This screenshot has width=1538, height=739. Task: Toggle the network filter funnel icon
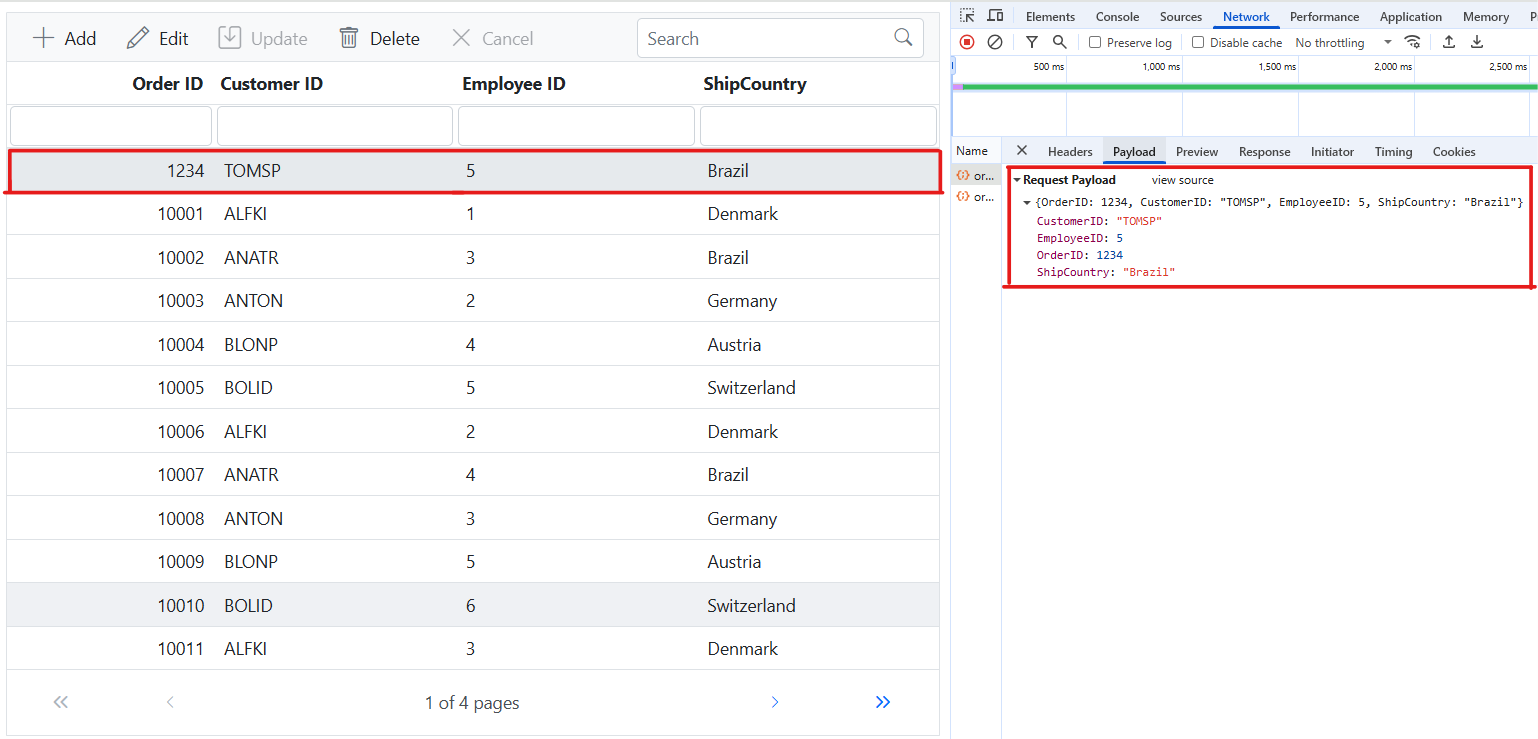[x=1032, y=42]
